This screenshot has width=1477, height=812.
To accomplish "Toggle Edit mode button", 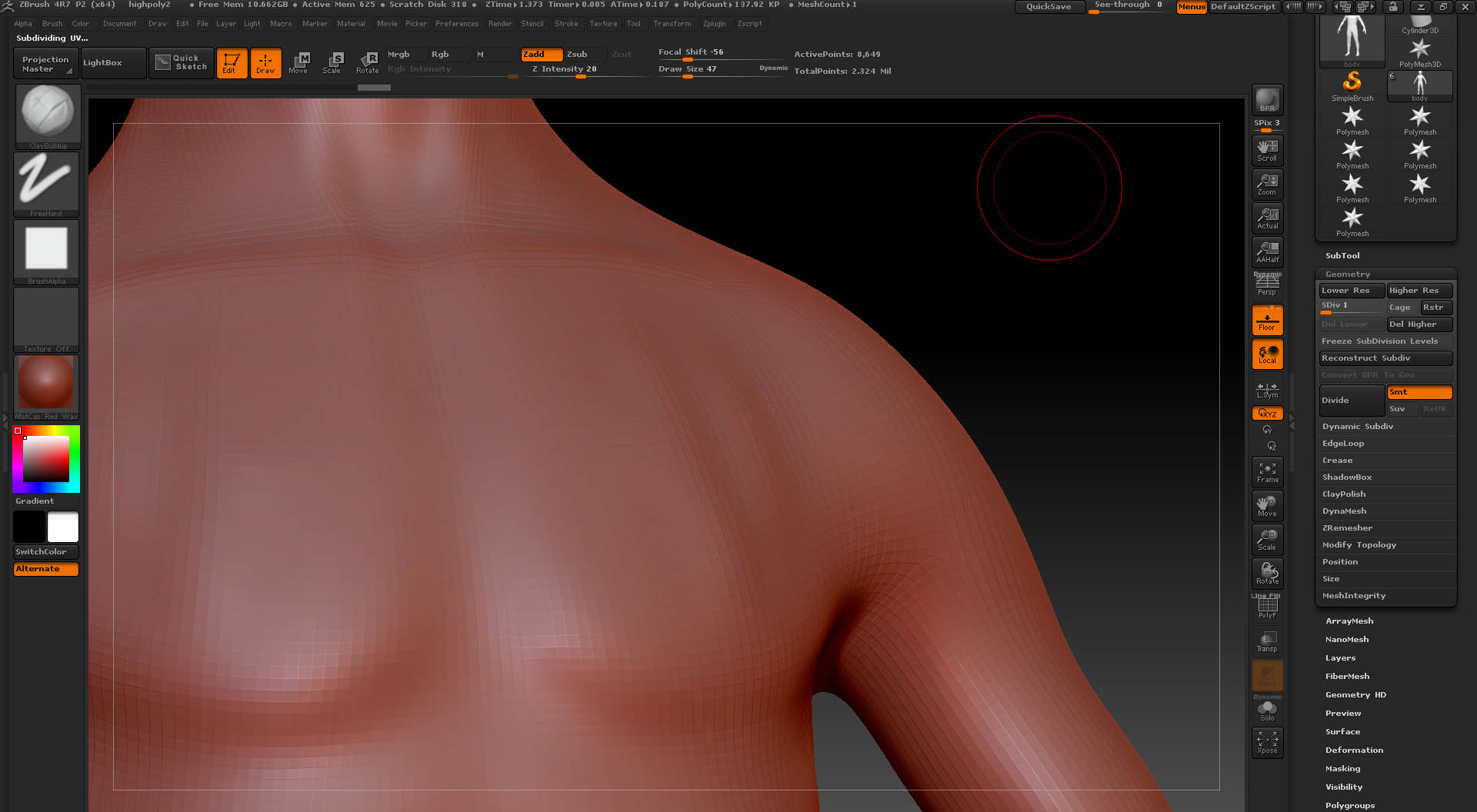I will pyautogui.click(x=232, y=62).
